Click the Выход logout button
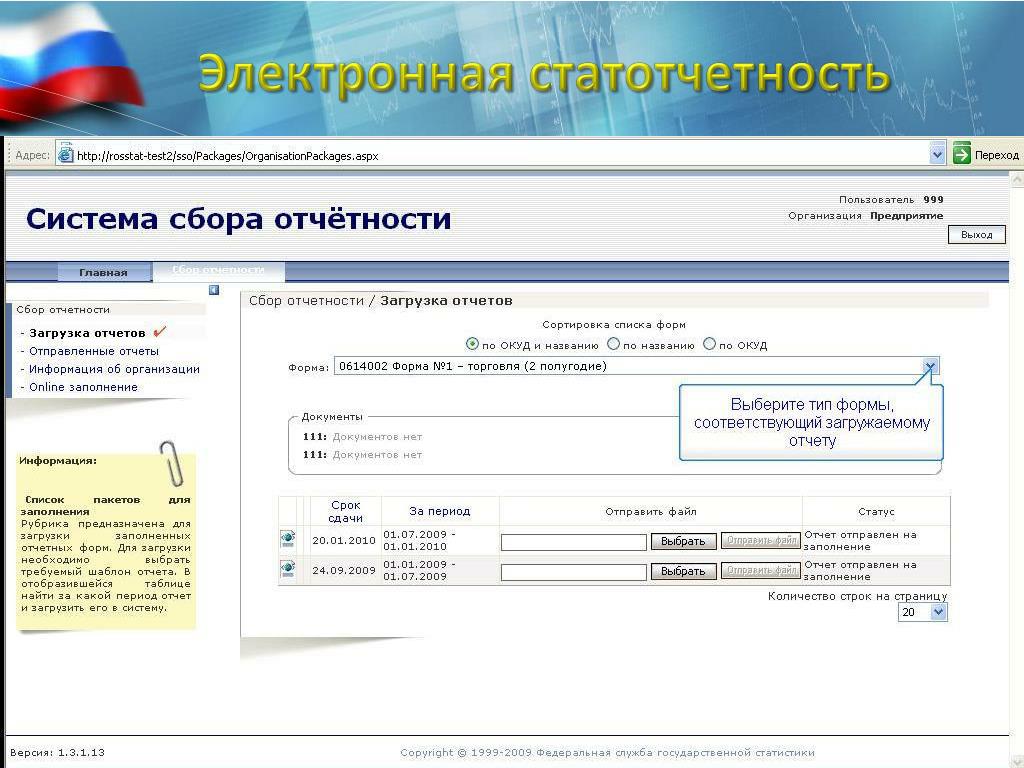1024x768 pixels. (x=976, y=234)
